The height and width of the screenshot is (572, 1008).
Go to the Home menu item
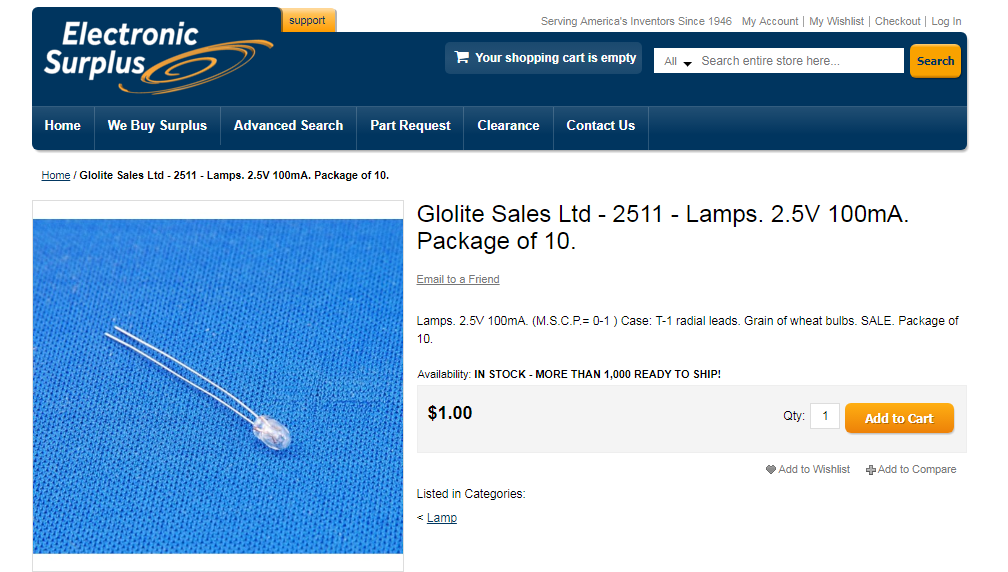62,126
